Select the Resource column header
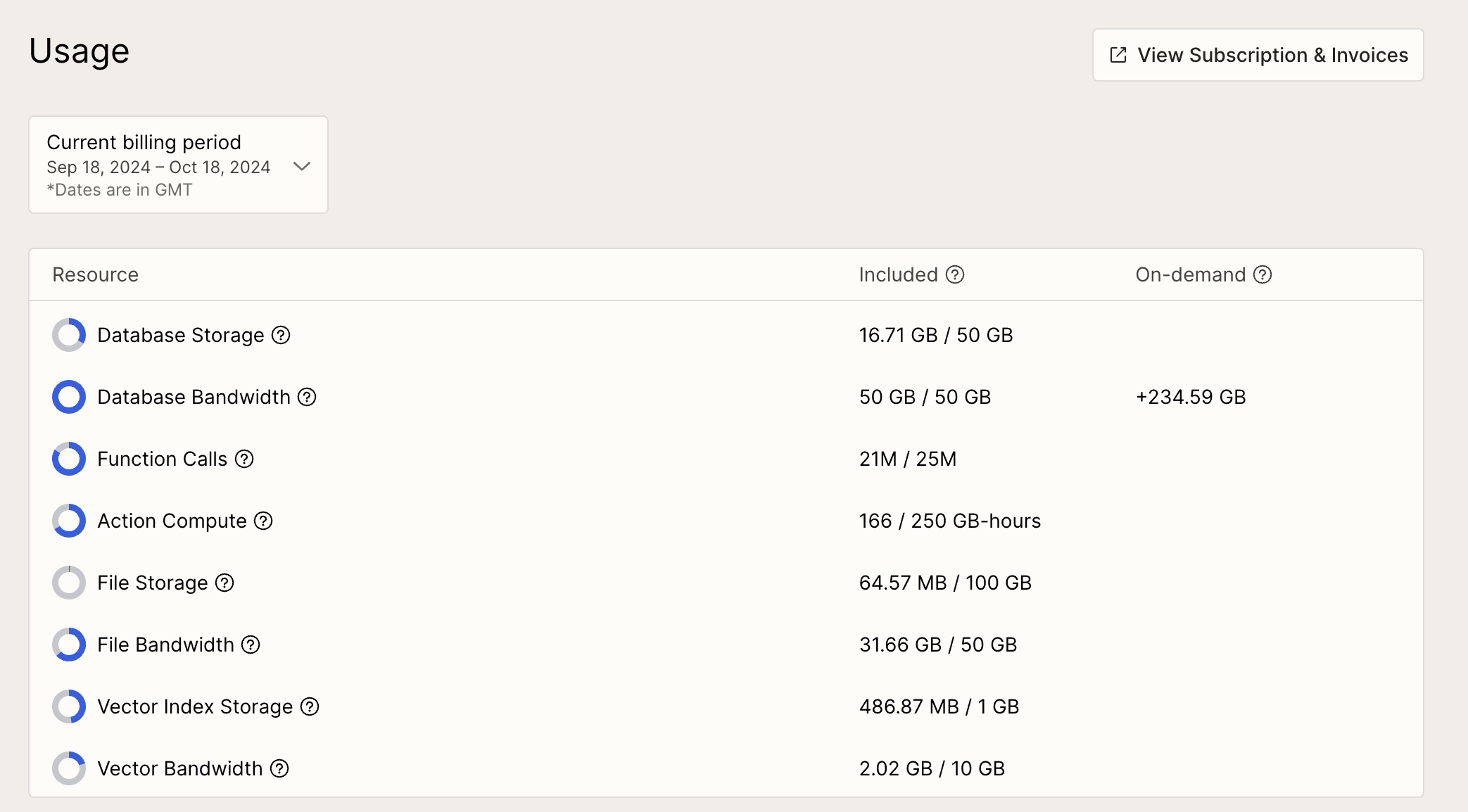The height and width of the screenshot is (812, 1468). pos(95,274)
